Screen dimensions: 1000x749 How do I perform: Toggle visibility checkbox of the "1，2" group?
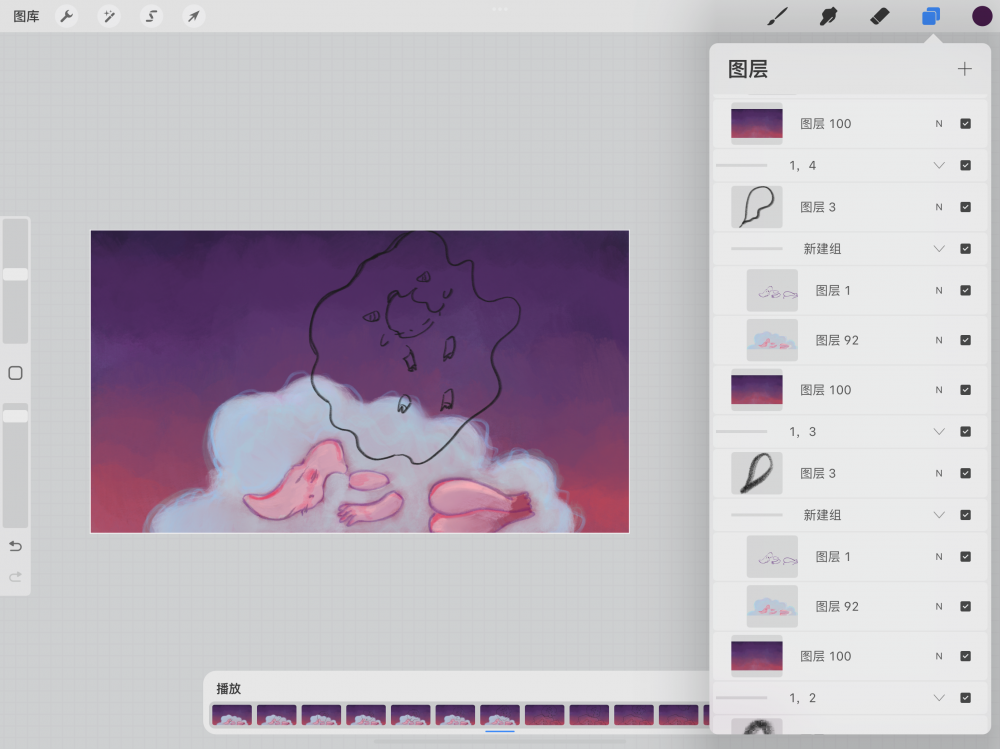pos(965,698)
